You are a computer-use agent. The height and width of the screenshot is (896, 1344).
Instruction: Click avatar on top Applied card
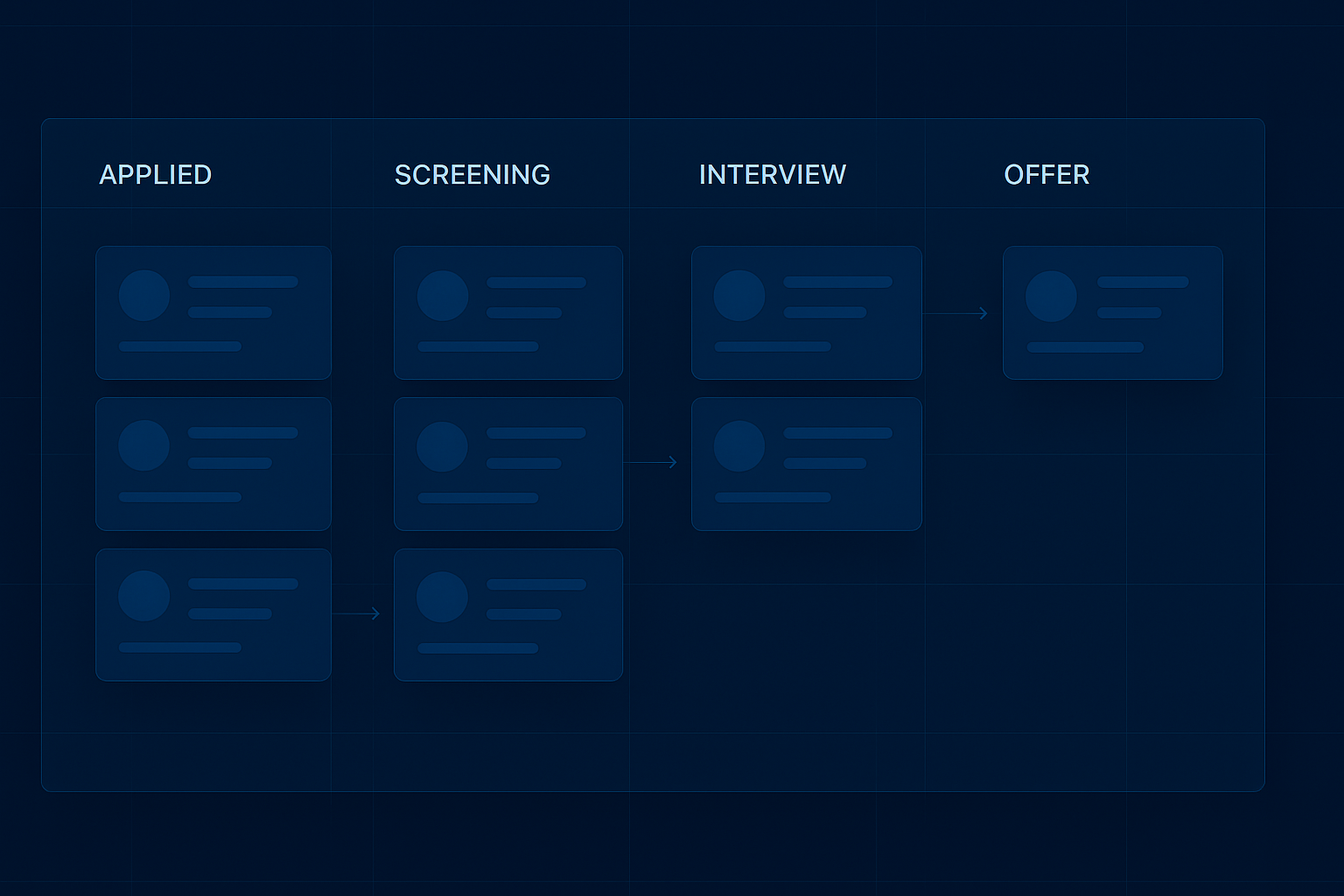tap(144, 296)
